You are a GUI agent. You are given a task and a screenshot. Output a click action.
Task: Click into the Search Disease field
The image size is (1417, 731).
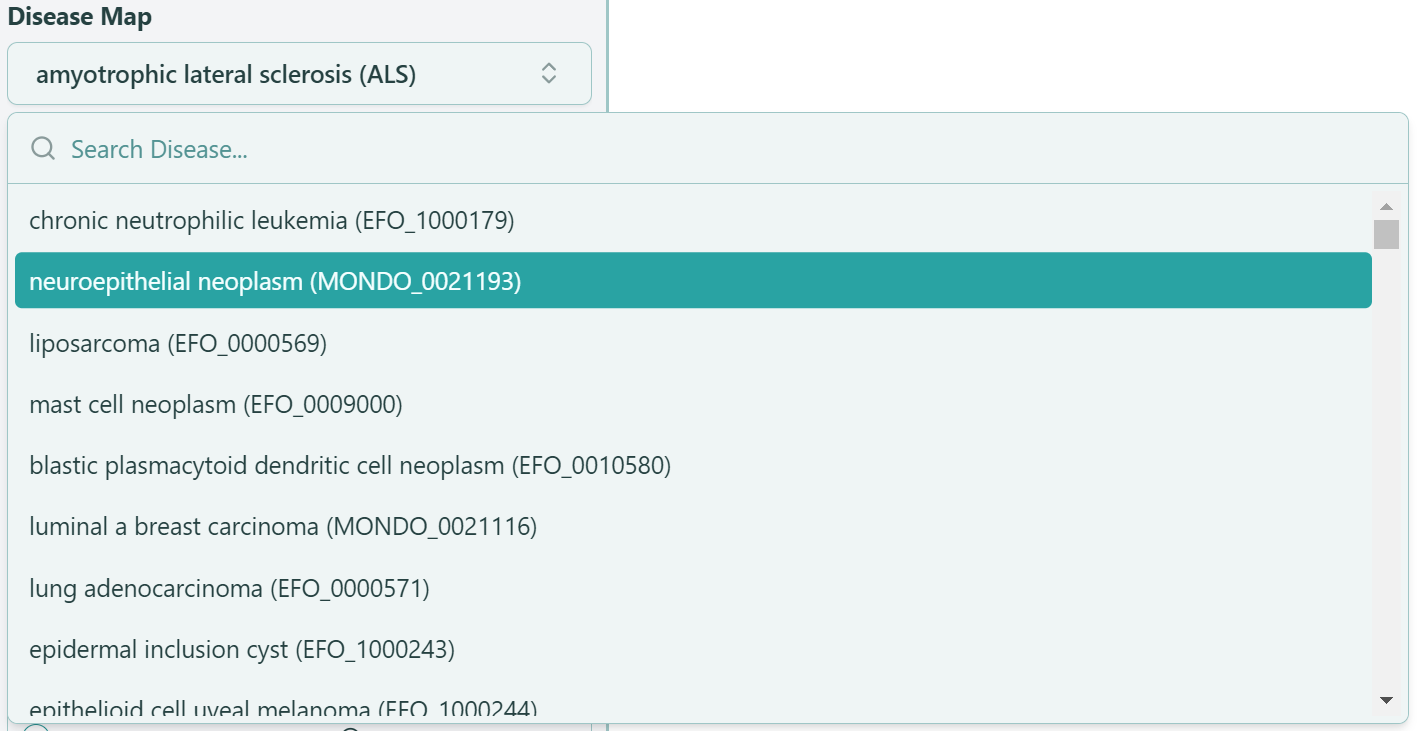click(700, 149)
